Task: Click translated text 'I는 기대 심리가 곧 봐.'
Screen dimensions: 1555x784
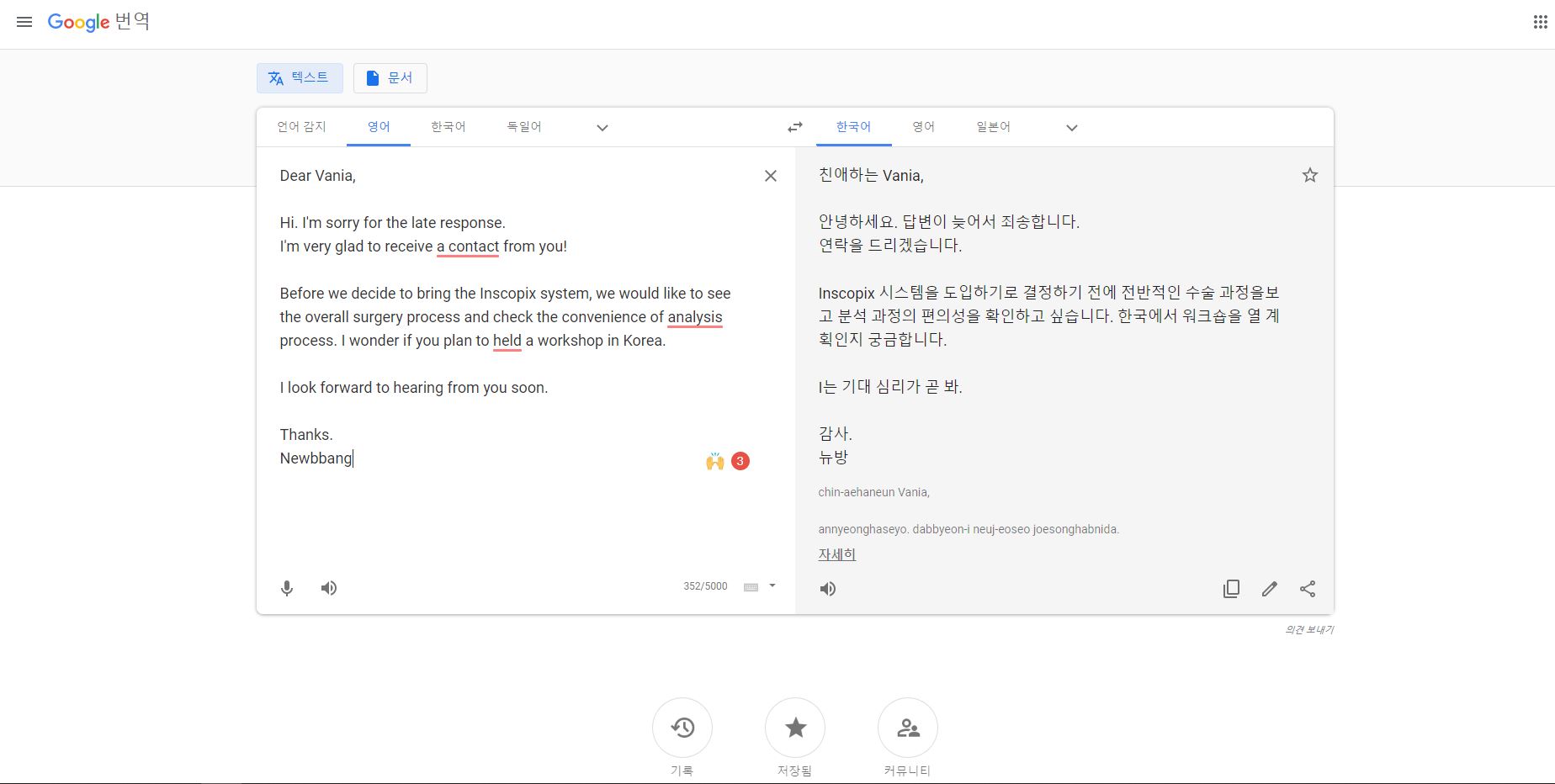Action: coord(890,387)
